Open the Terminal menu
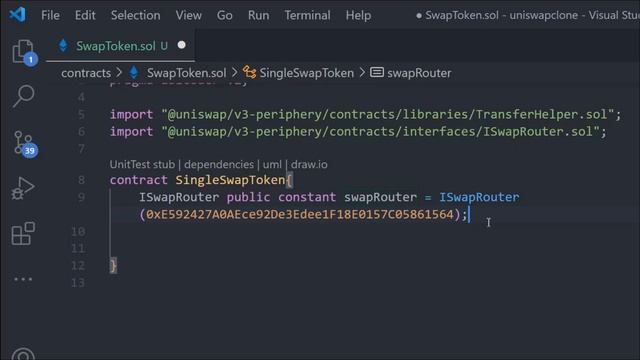640x360 pixels. (x=307, y=16)
